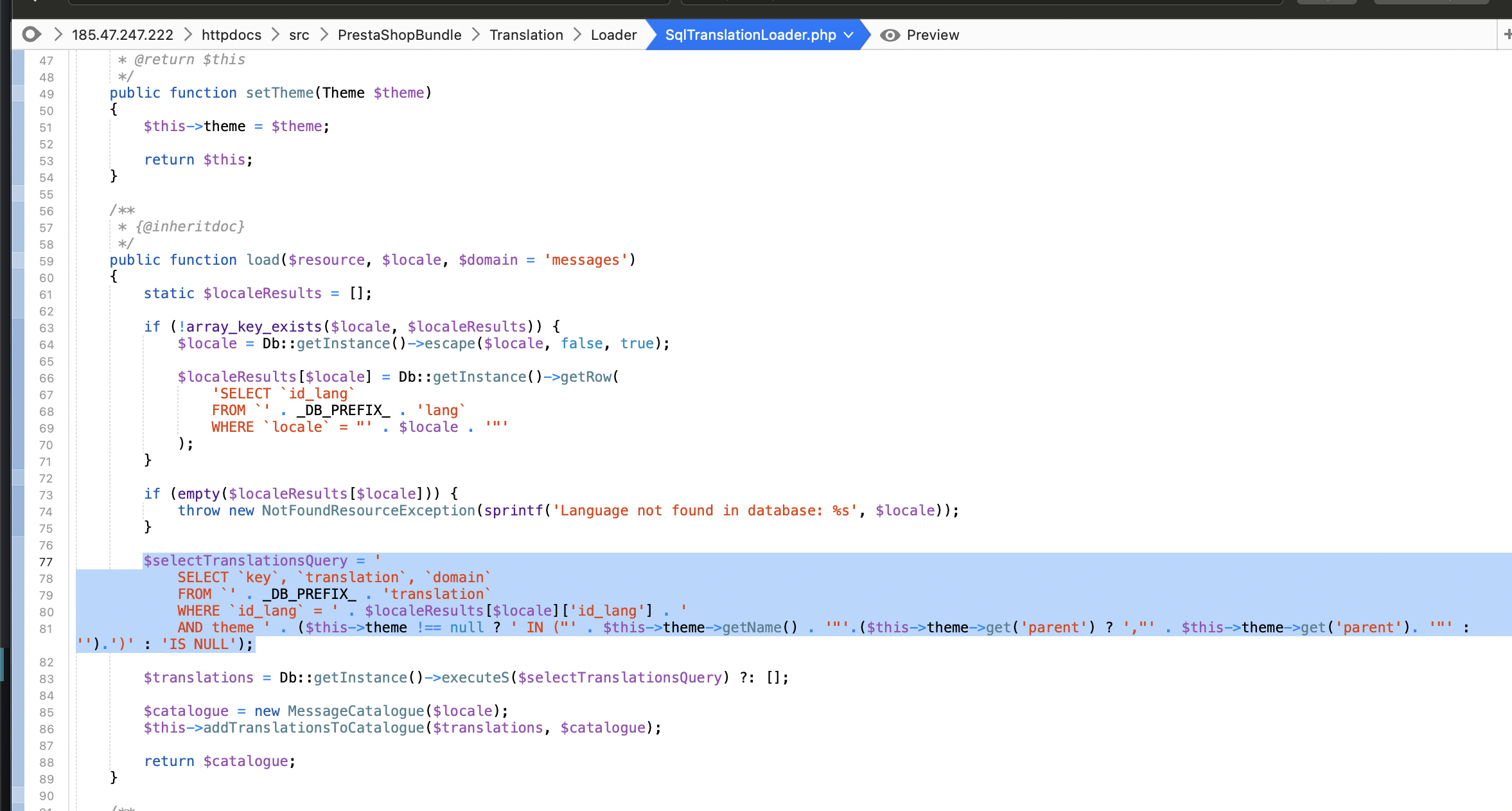1512x811 pixels.
Task: Place cursor on setTheme function name
Action: click(x=279, y=93)
